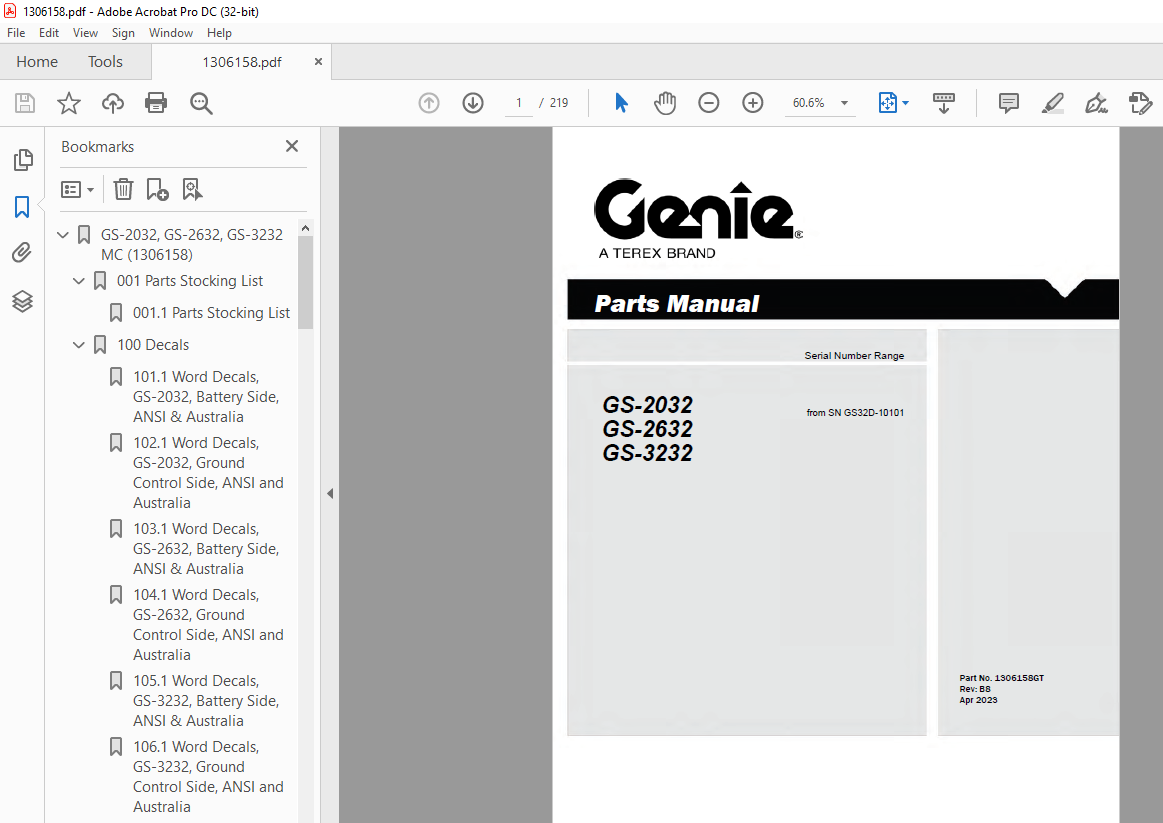
Task: Click bookmarks scrollbar up arrow
Action: click(306, 228)
